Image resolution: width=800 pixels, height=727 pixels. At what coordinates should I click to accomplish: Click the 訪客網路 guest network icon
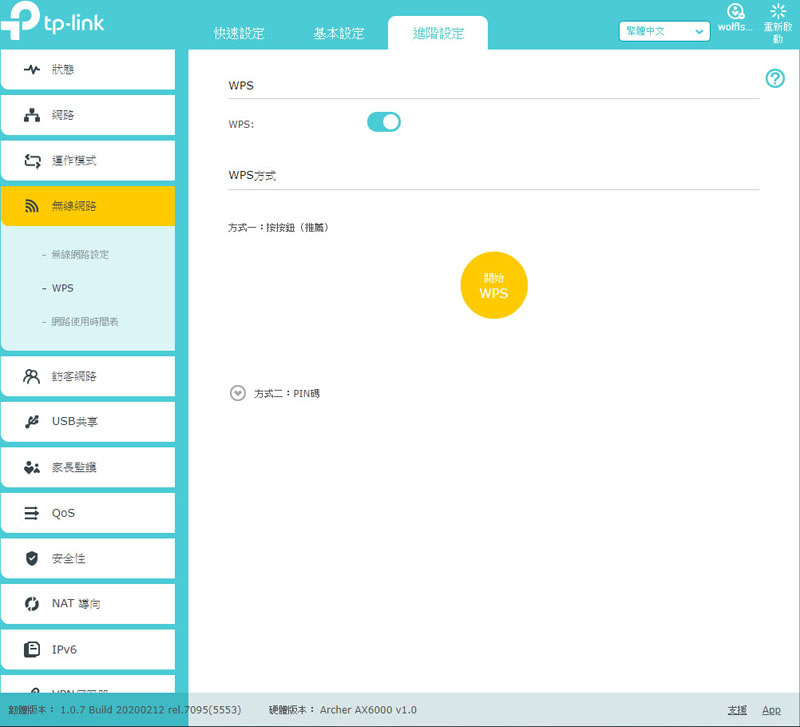click(32, 377)
